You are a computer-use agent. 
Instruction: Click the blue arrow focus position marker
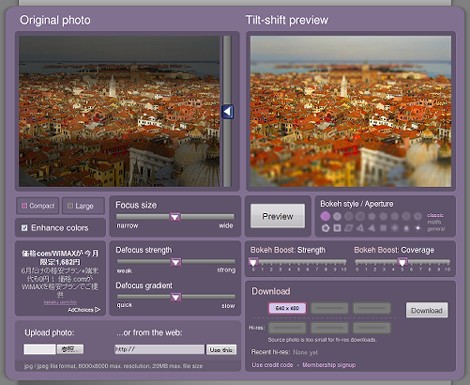tap(227, 111)
